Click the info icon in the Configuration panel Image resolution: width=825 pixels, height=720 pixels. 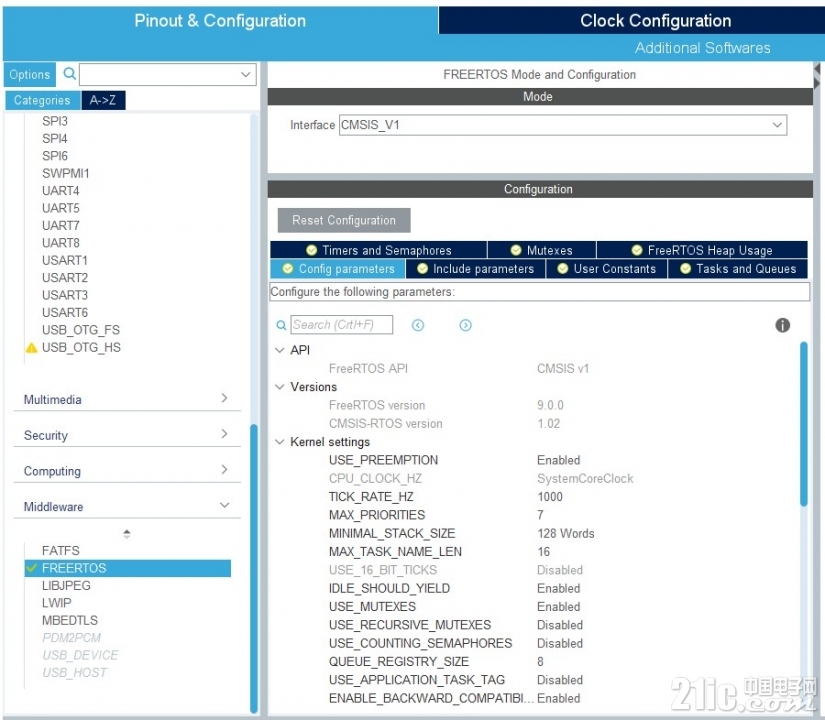[782, 325]
